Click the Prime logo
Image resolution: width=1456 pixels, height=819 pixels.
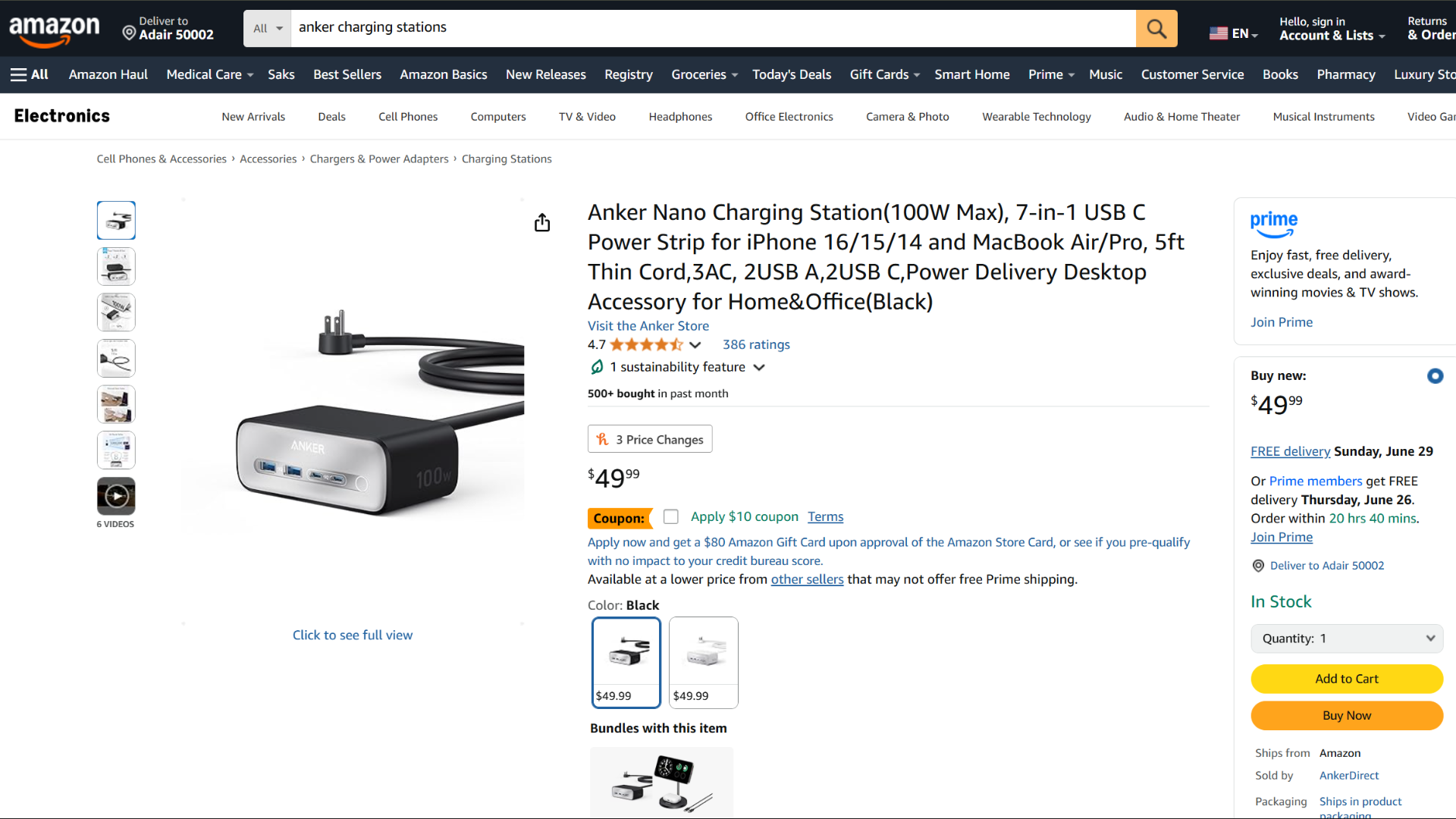click(x=1274, y=224)
